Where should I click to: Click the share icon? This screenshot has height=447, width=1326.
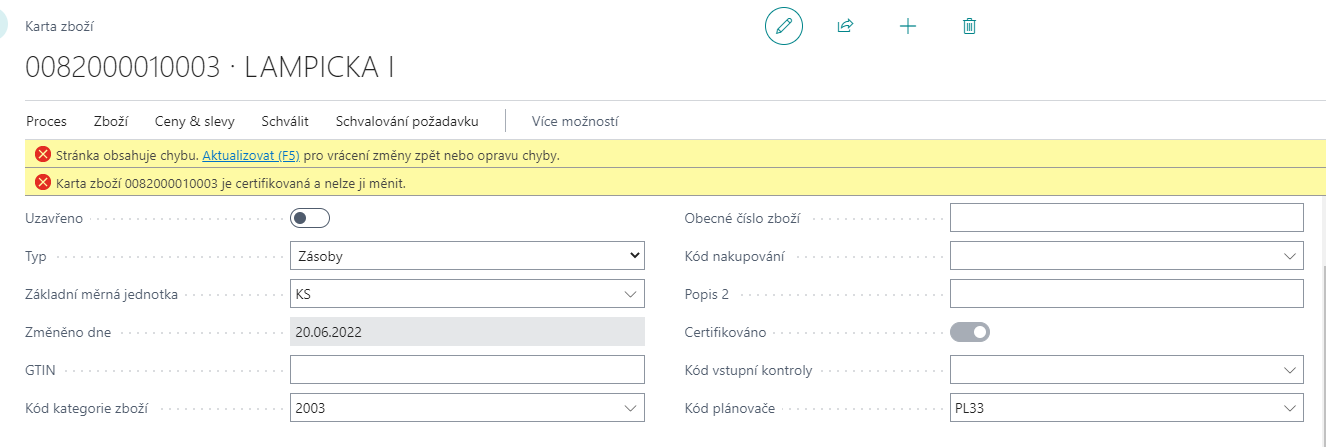pos(845,26)
